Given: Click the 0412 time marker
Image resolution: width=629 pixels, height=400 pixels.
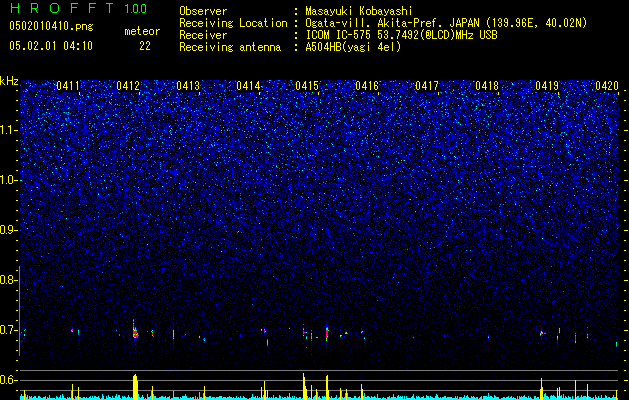Looking at the screenshot, I should (x=128, y=86).
